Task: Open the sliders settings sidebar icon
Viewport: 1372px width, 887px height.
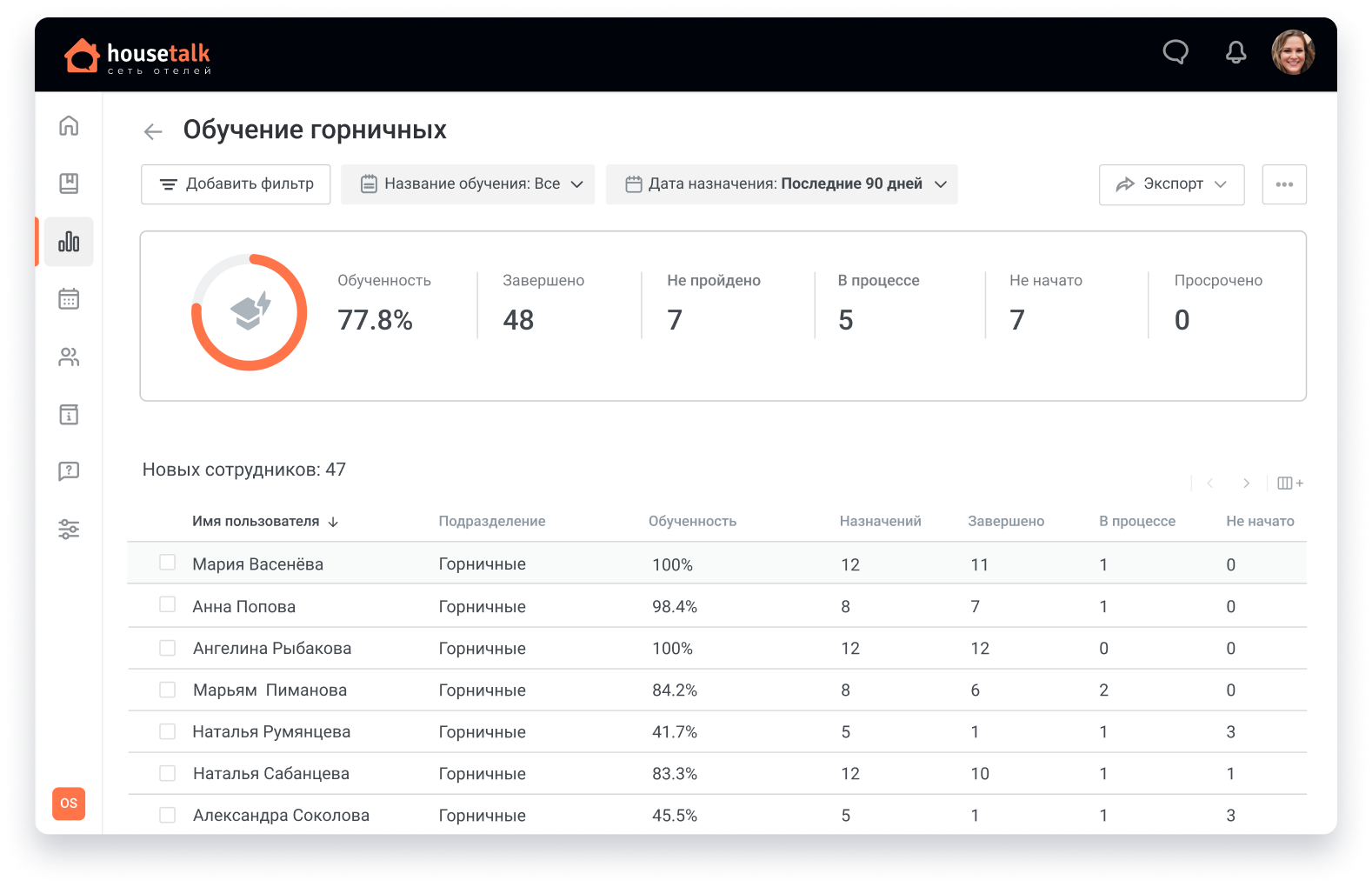Action: click(69, 529)
